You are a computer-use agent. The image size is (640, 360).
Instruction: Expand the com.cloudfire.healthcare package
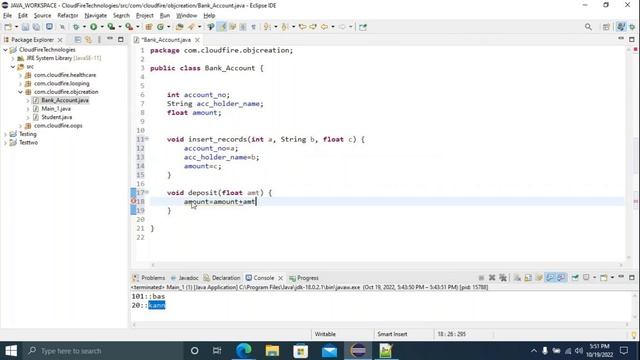(20, 75)
